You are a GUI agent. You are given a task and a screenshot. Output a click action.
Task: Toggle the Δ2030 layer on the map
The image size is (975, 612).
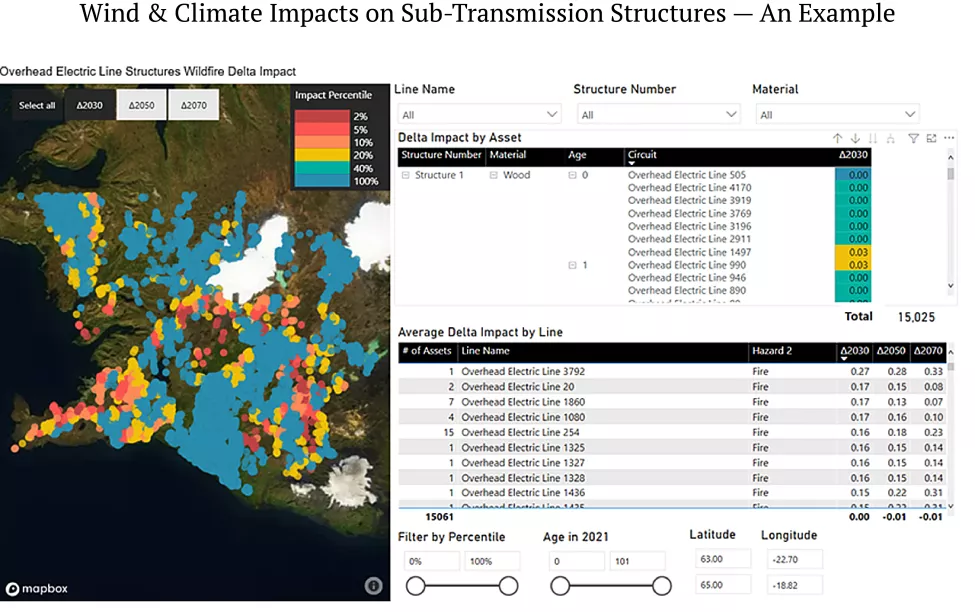(x=89, y=104)
